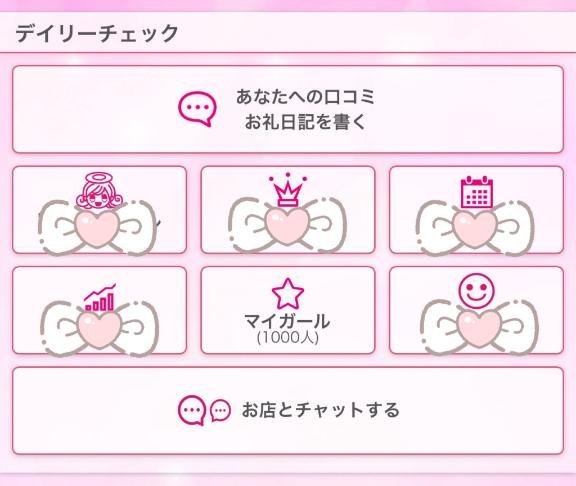576x486 pixels.
Task: Select the crown ranking icon
Action: coord(288,190)
